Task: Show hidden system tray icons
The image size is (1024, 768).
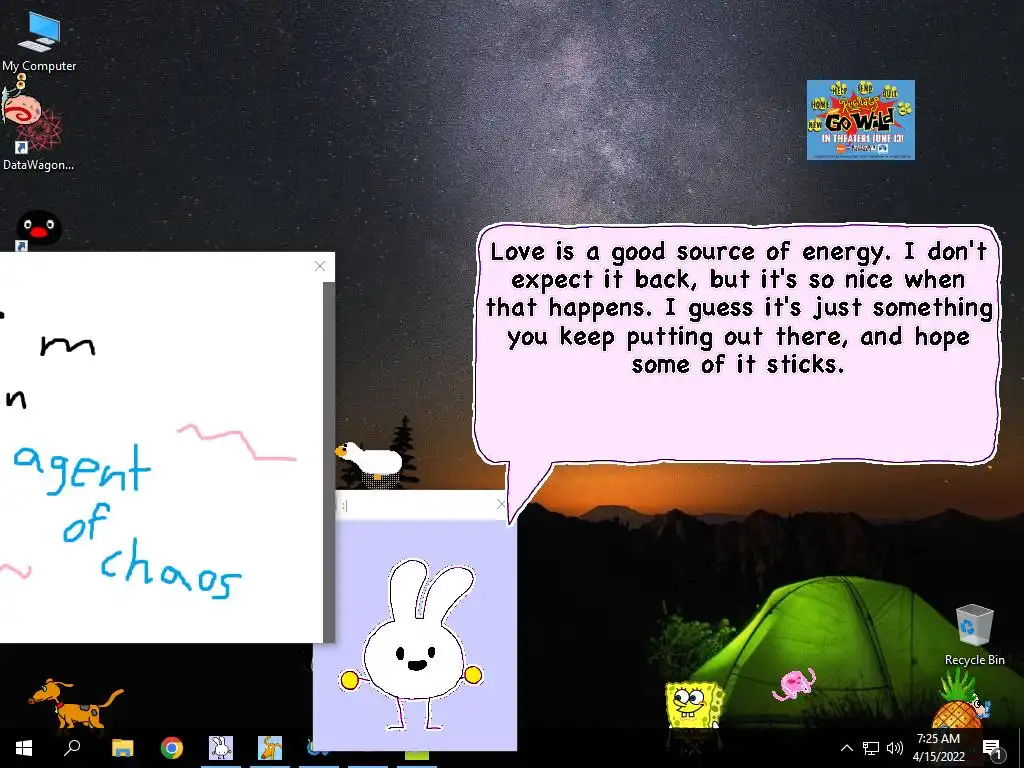Action: point(846,748)
